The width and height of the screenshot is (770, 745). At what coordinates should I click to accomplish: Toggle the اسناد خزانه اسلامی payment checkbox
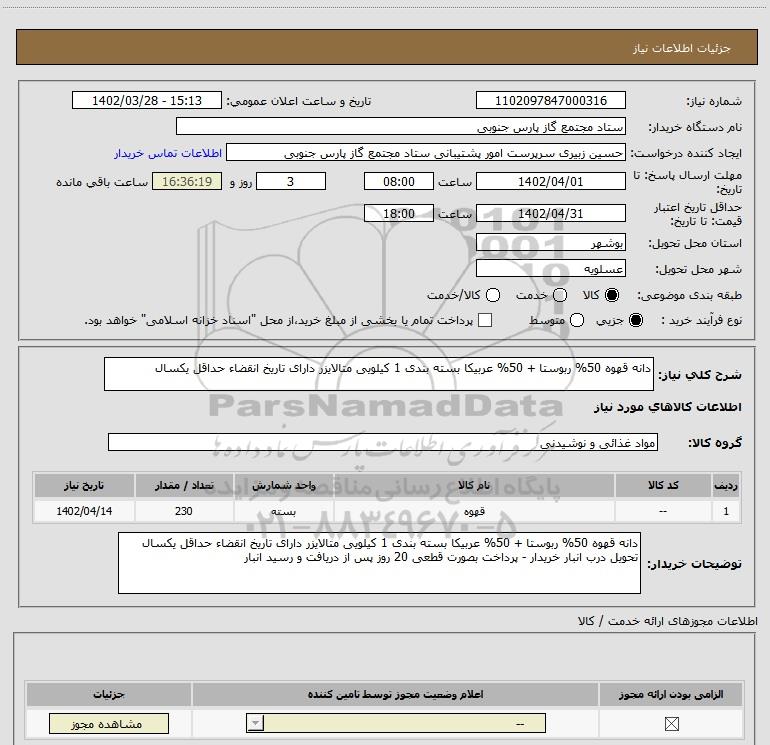[x=485, y=320]
